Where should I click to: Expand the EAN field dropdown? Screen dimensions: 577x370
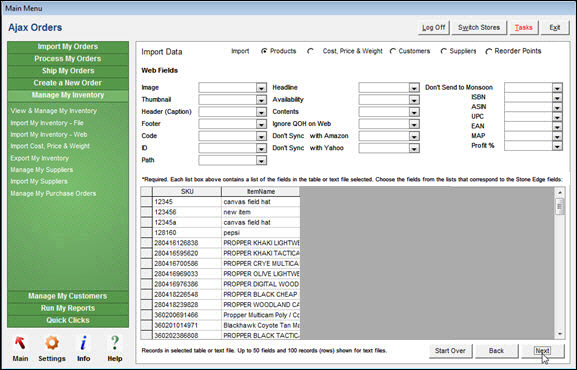557,127
